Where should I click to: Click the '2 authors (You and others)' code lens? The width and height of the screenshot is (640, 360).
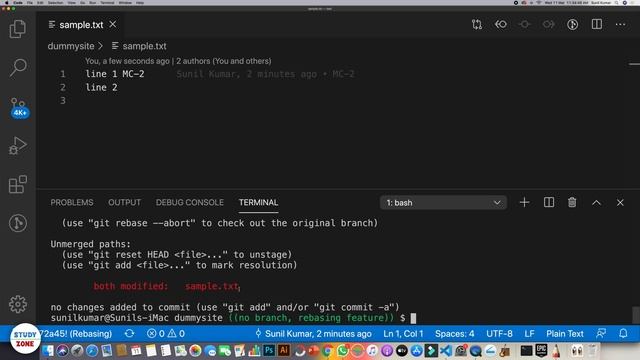224,61
